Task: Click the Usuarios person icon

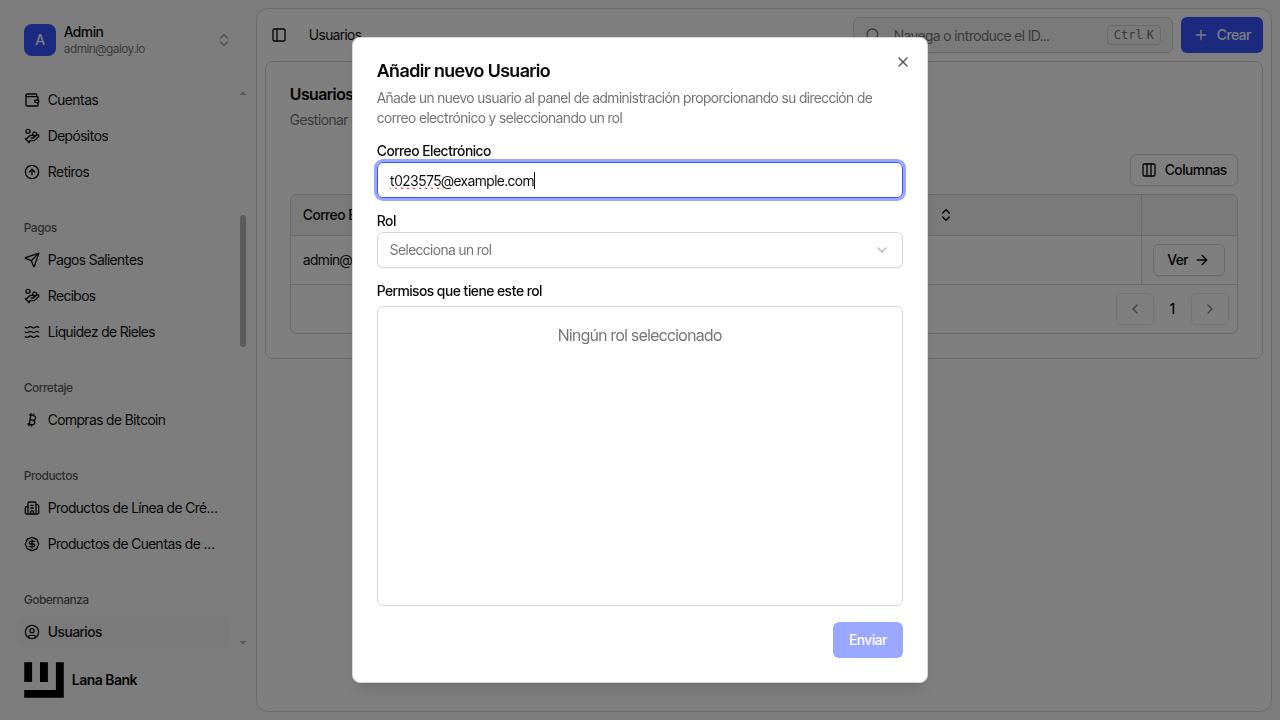Action: click(x=32, y=632)
